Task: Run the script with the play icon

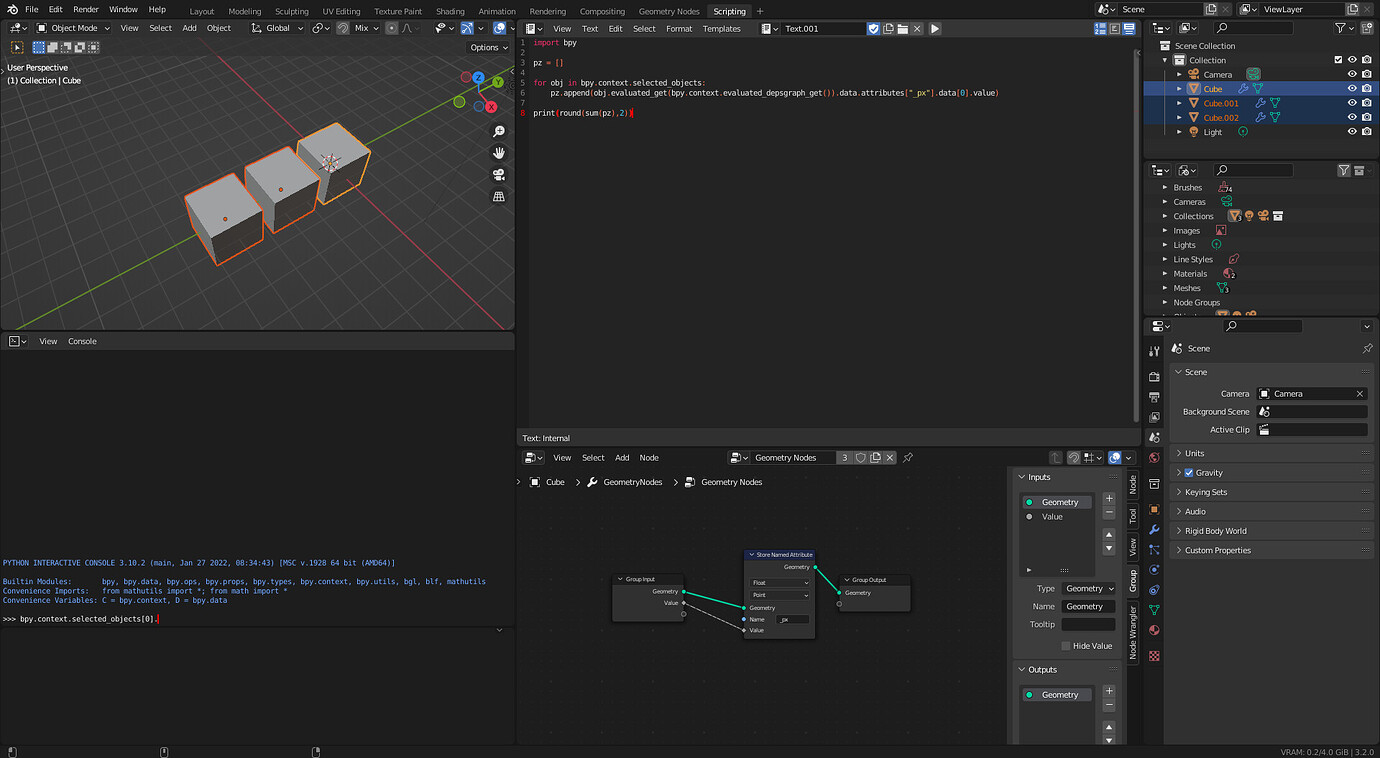Action: coord(935,29)
